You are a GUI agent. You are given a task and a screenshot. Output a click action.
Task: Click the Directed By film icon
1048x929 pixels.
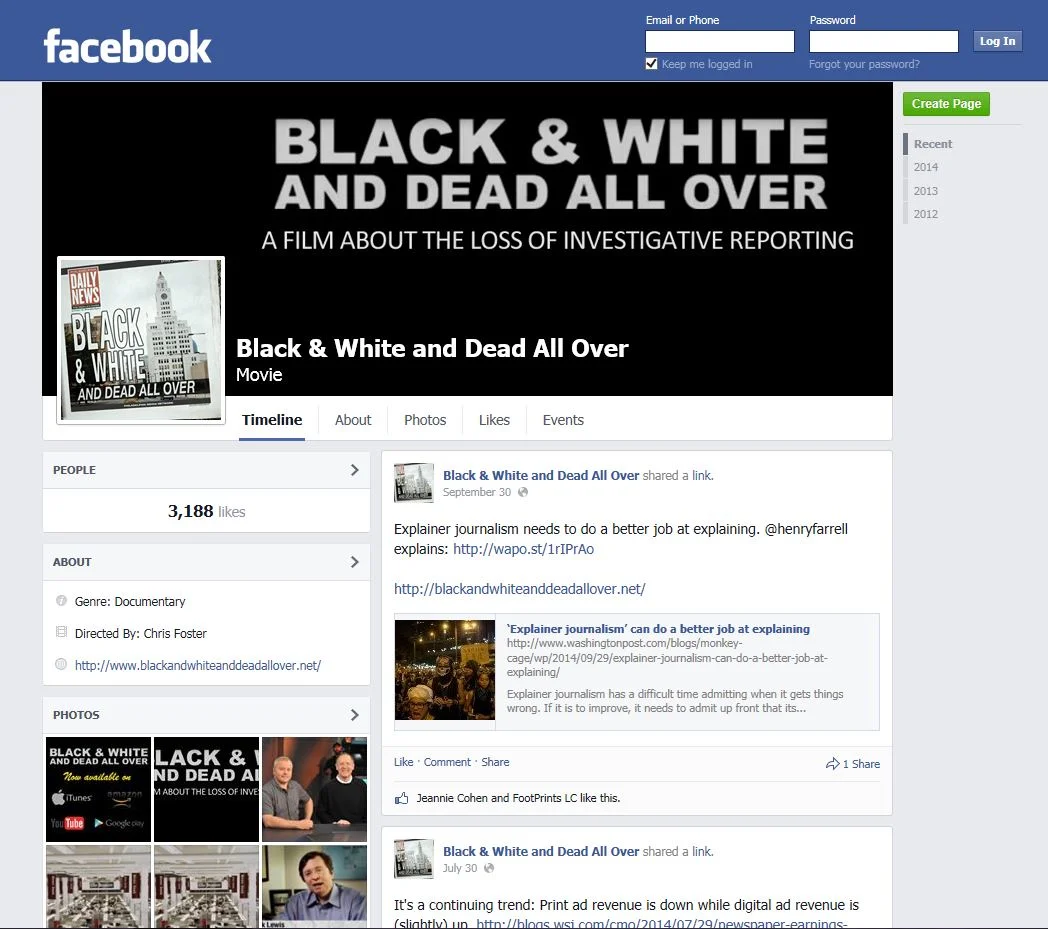[x=61, y=632]
